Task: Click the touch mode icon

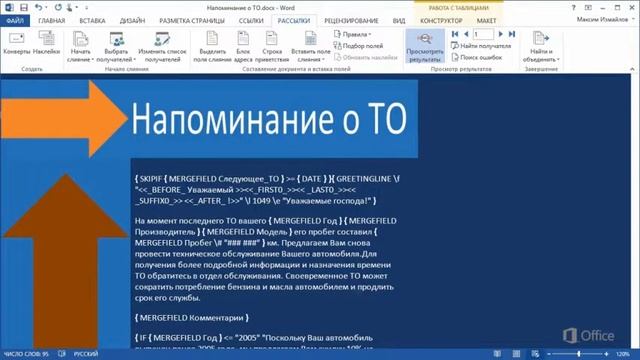Action: click(69, 7)
